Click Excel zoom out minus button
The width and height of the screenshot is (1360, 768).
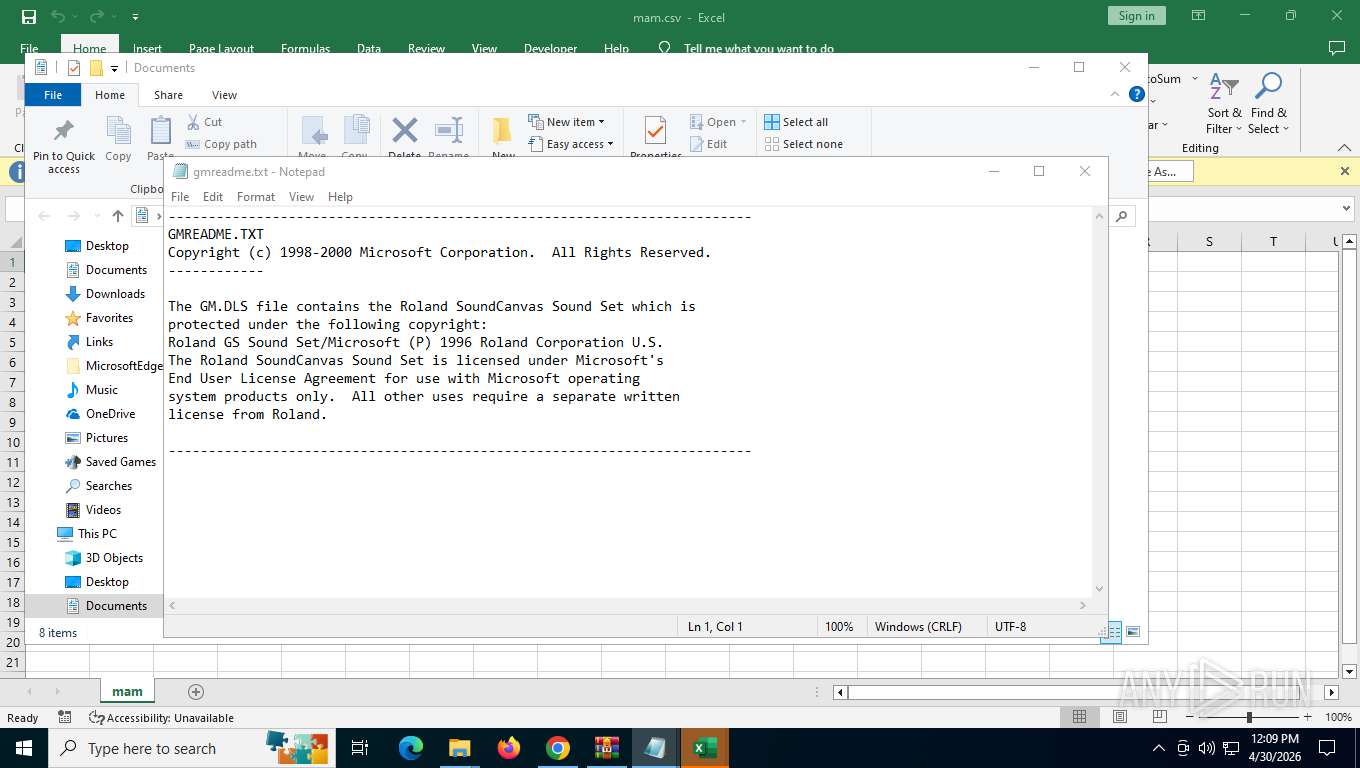click(1191, 717)
